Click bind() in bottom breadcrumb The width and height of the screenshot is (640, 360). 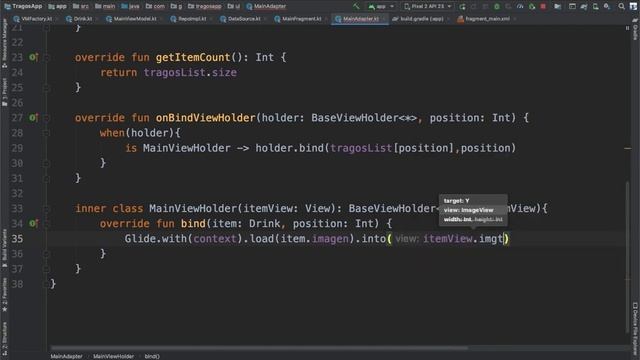(152, 356)
